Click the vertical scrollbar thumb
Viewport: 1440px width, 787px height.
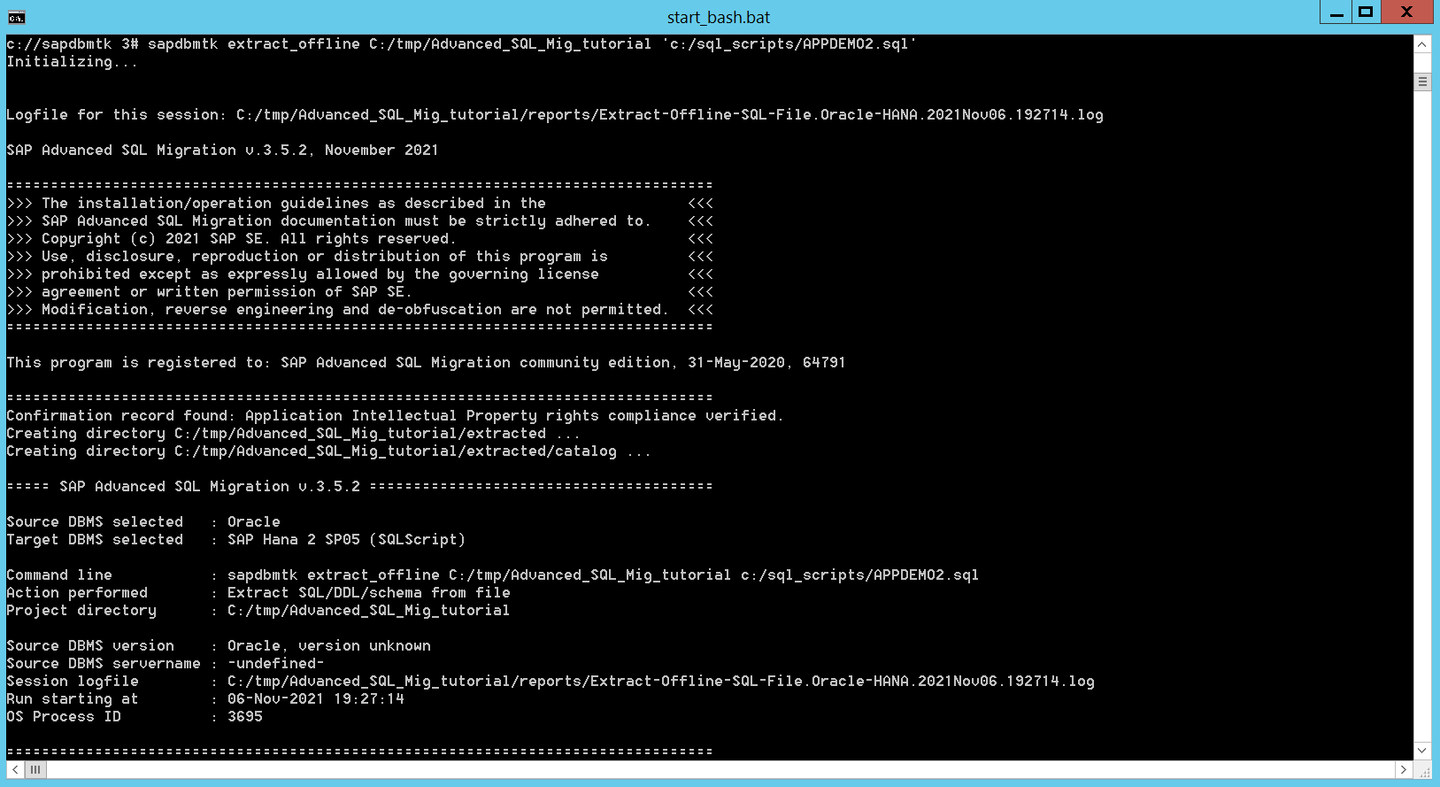coord(1423,82)
